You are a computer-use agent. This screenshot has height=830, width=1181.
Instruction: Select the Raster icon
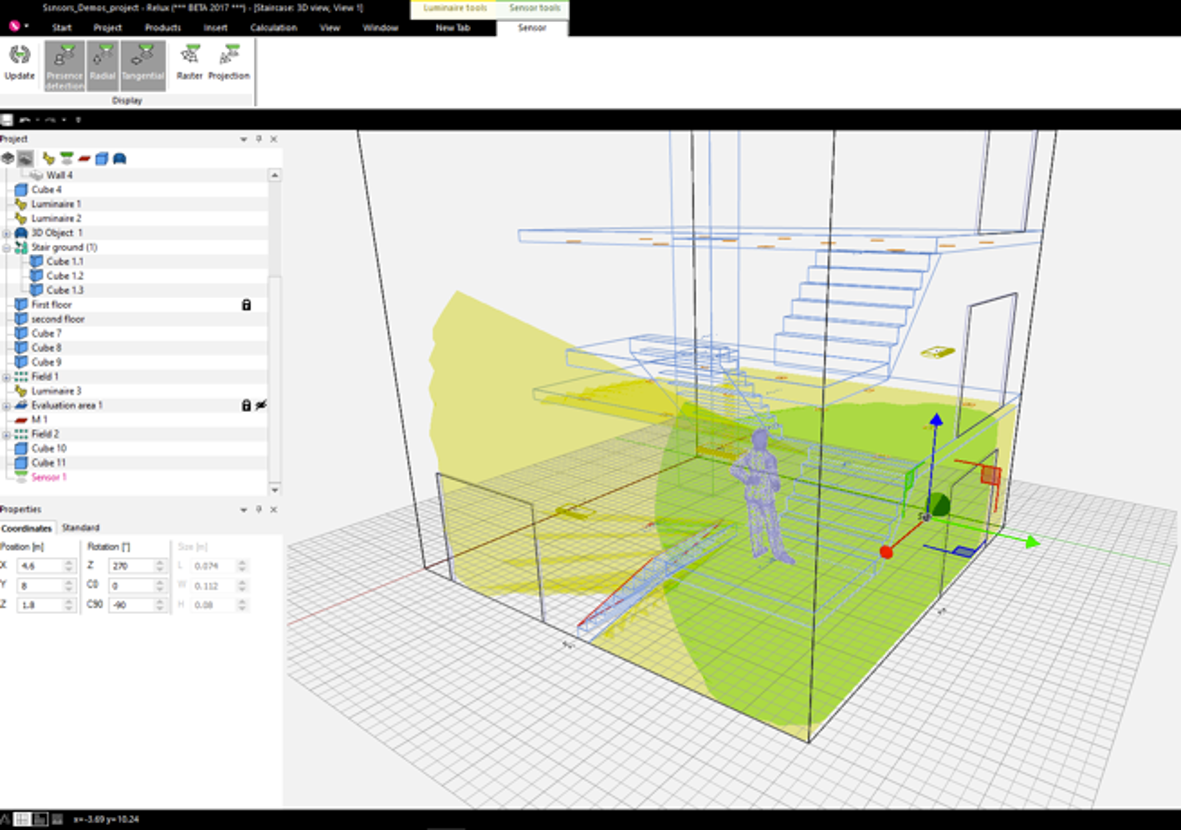pyautogui.click(x=190, y=63)
